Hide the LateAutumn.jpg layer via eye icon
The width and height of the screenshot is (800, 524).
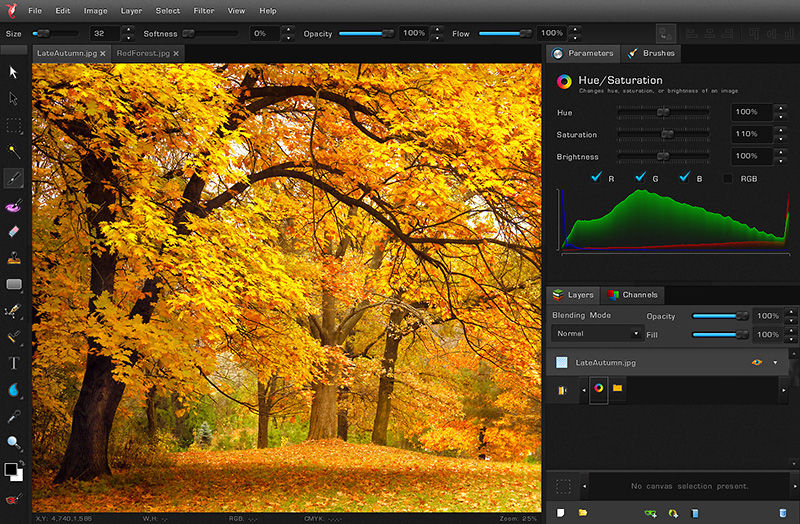(757, 362)
